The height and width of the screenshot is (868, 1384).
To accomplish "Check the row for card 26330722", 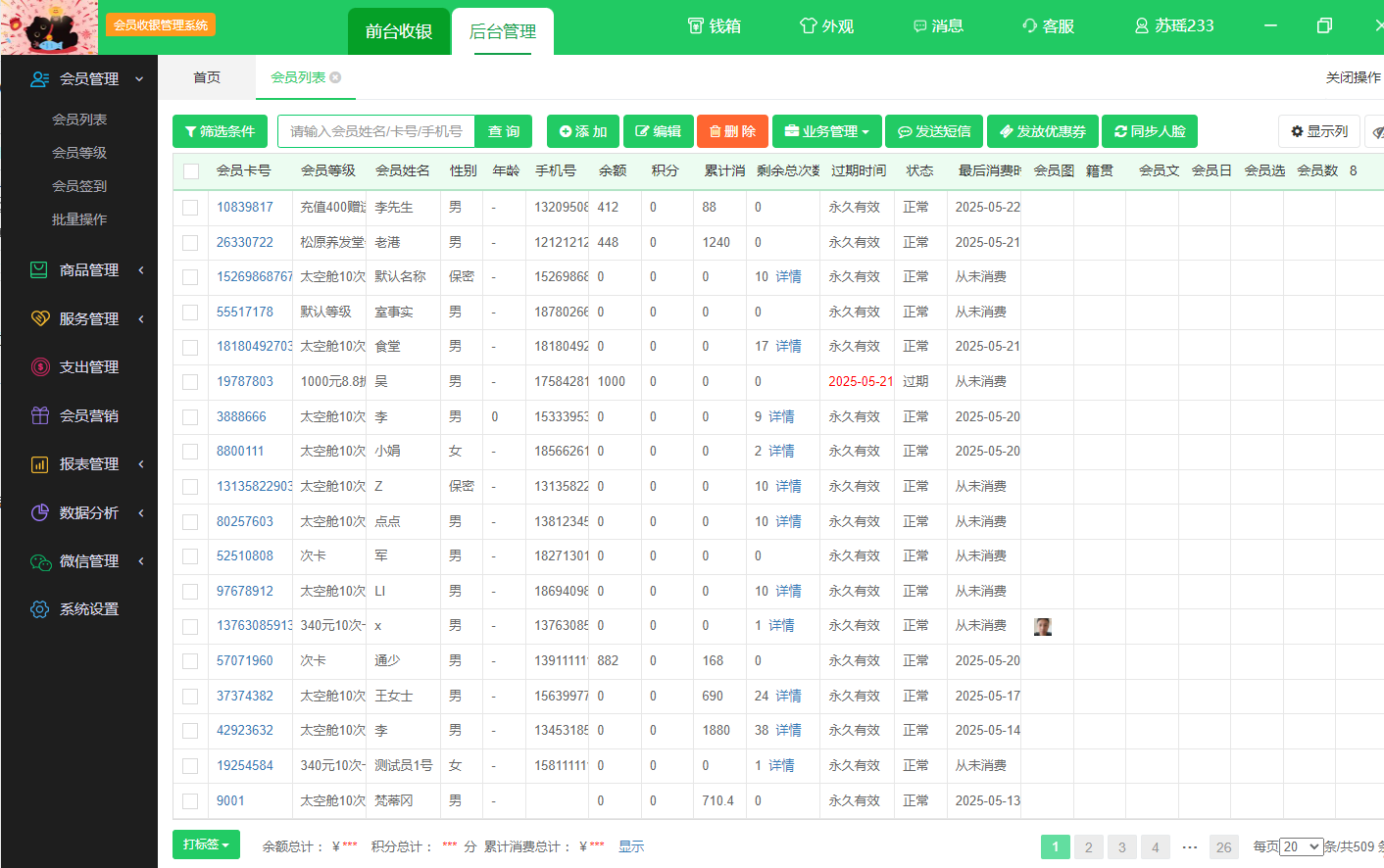I will [x=190, y=243].
